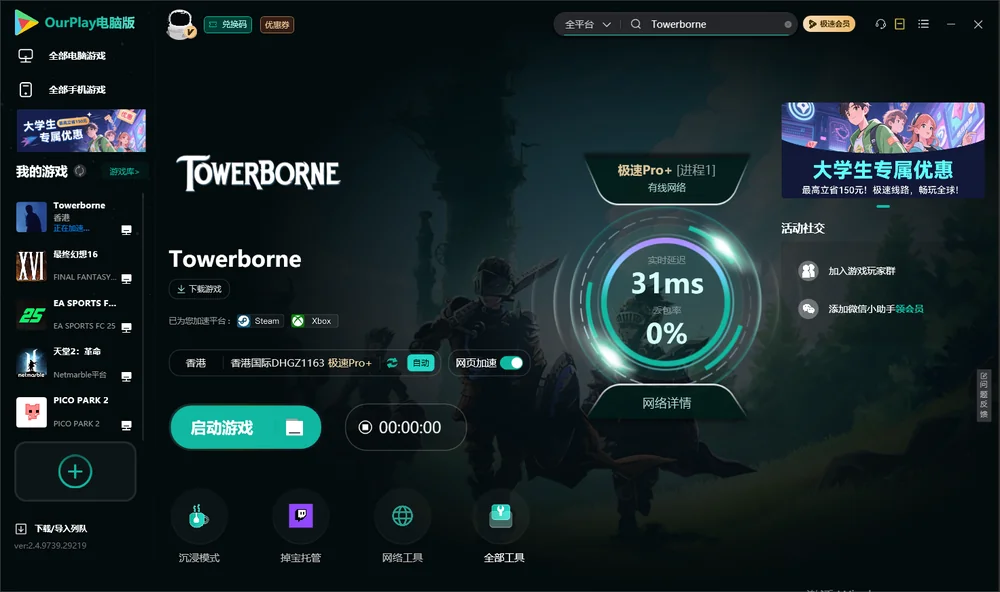Click the banner carousel indicator dot
The image size is (1000, 592).
[883, 206]
